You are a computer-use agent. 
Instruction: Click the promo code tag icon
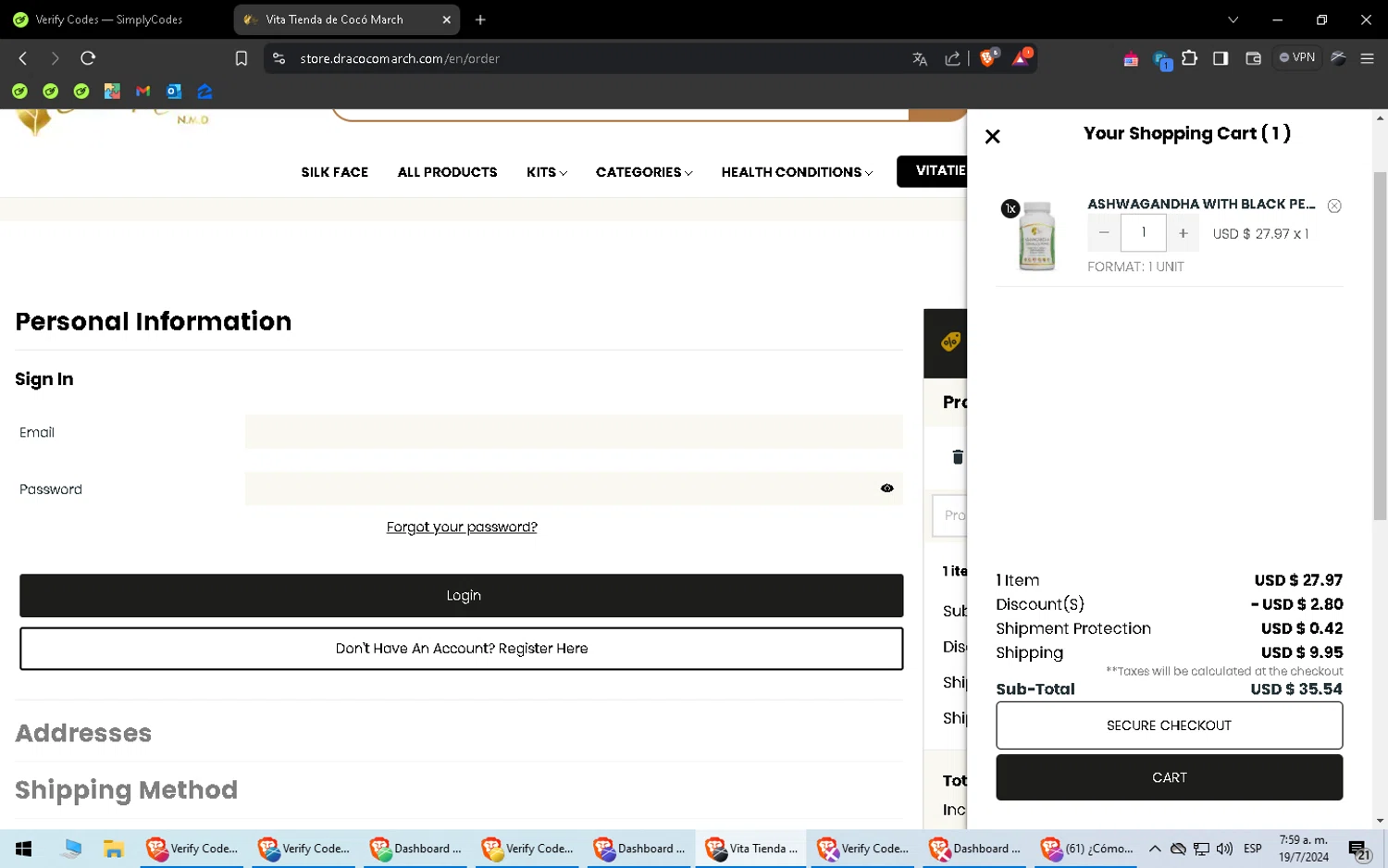[x=950, y=341]
